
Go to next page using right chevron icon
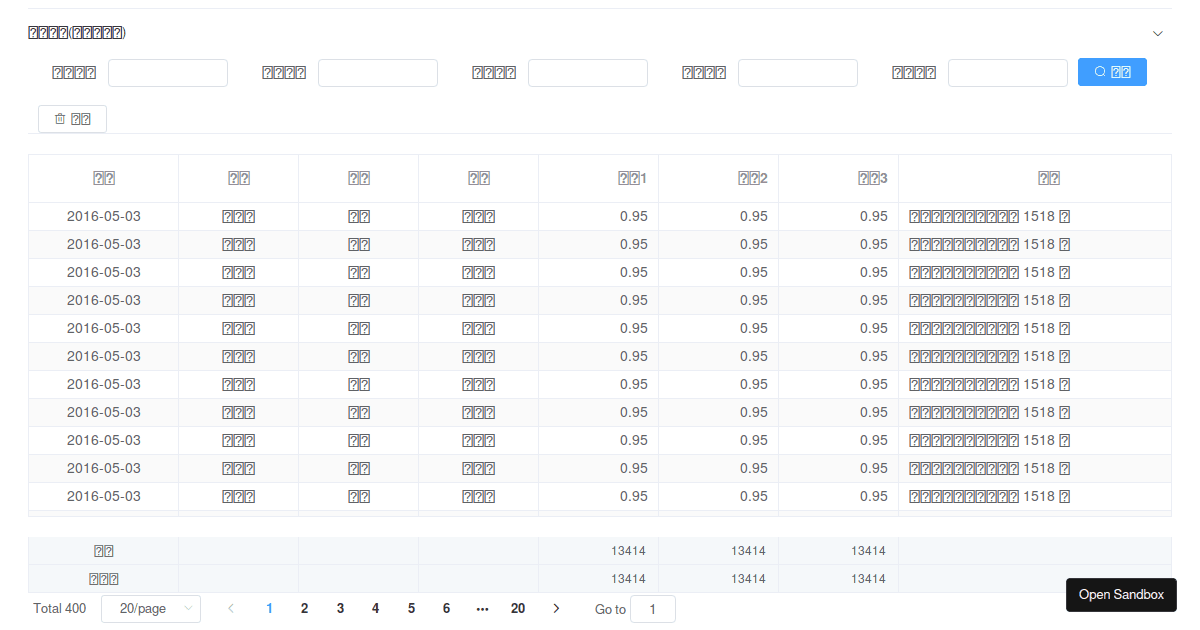click(x=556, y=608)
